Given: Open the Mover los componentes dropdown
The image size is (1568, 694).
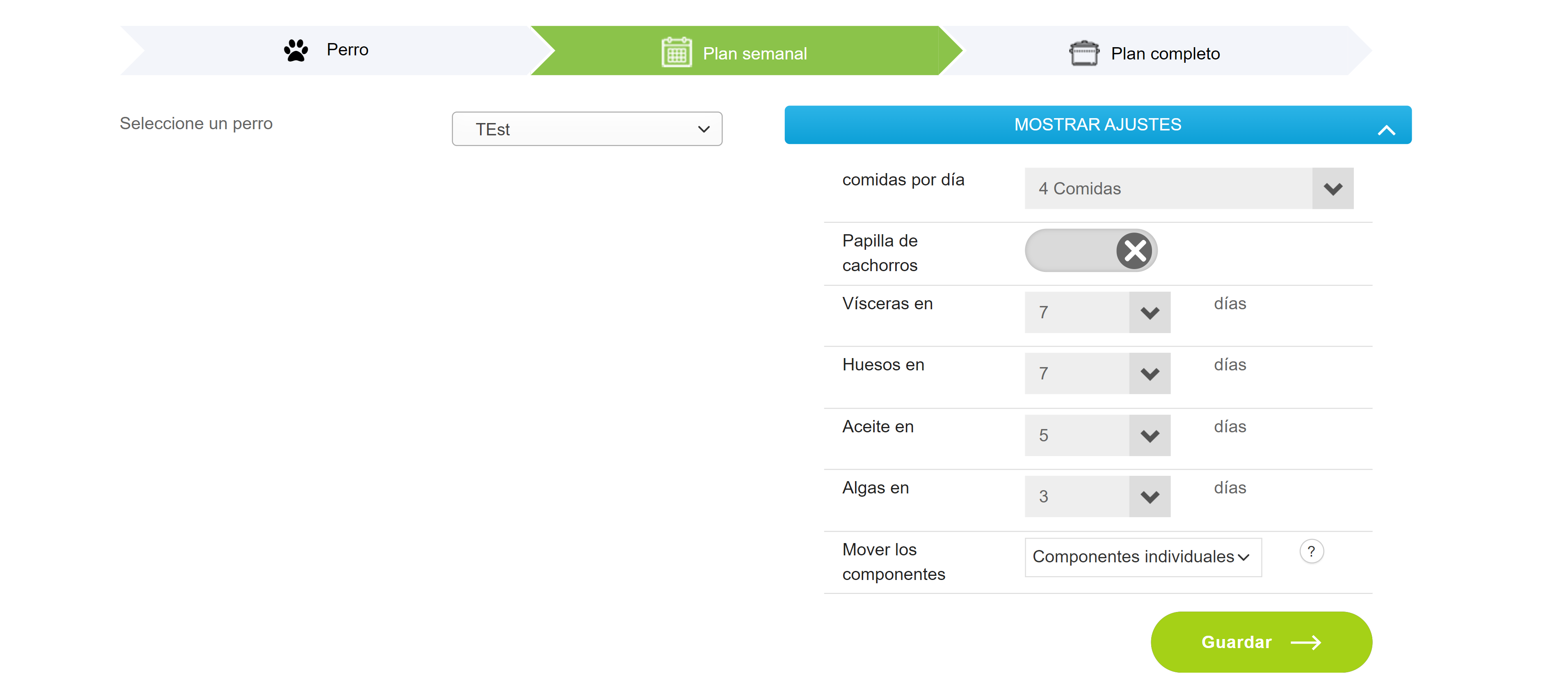Looking at the screenshot, I should [x=1143, y=557].
